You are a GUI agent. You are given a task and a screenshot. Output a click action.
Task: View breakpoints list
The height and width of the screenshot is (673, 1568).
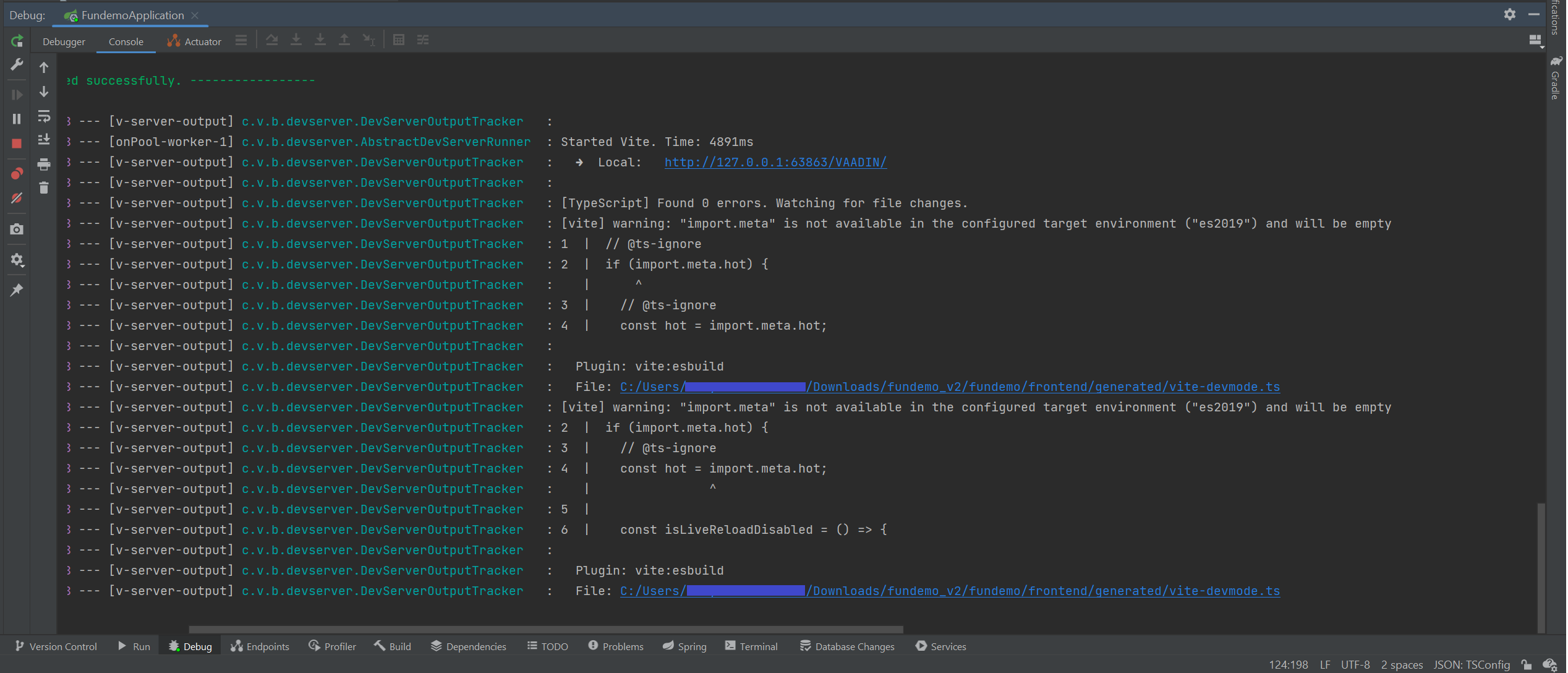[x=17, y=174]
